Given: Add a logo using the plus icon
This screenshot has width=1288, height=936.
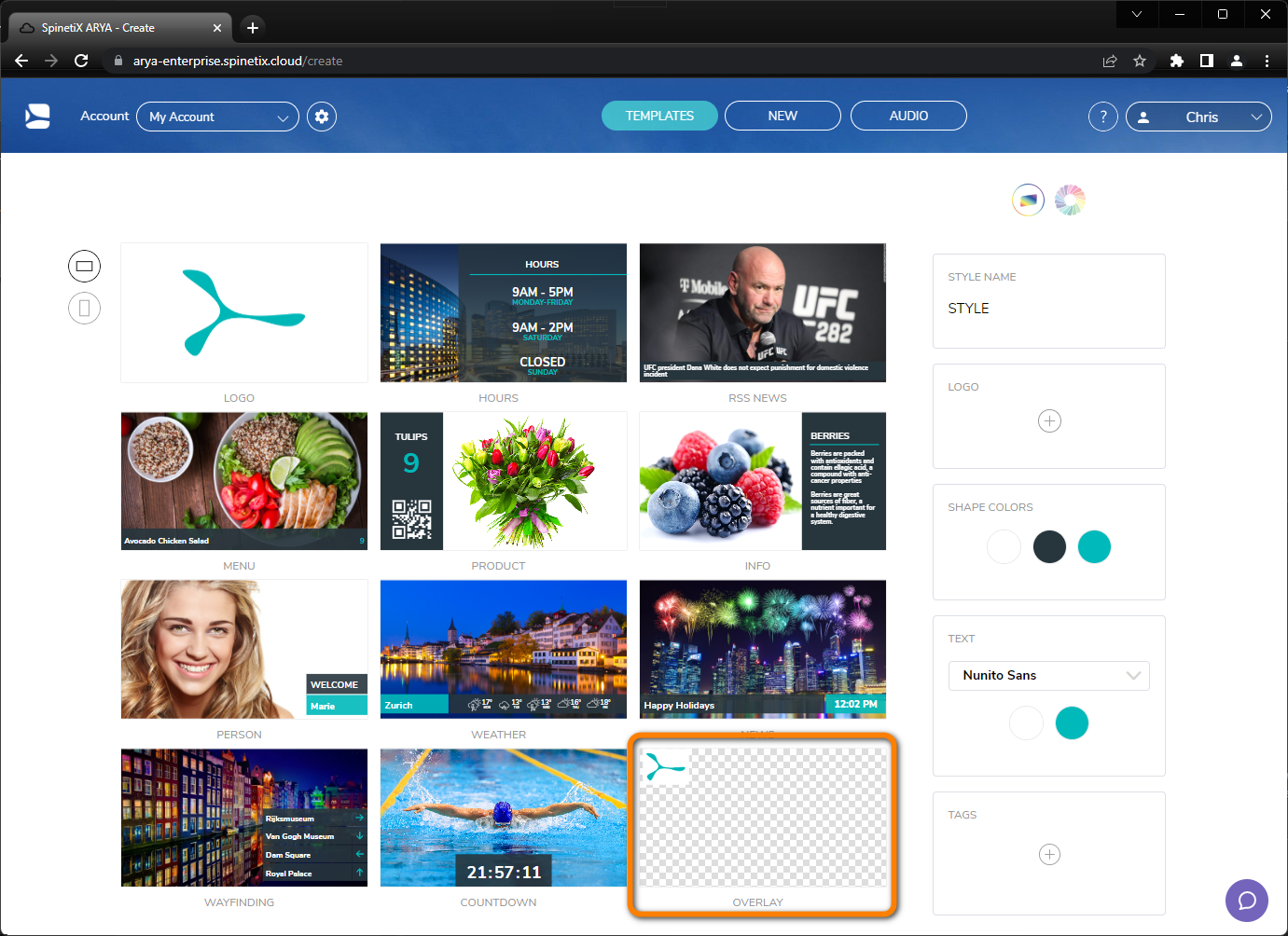Looking at the screenshot, I should click(x=1049, y=420).
